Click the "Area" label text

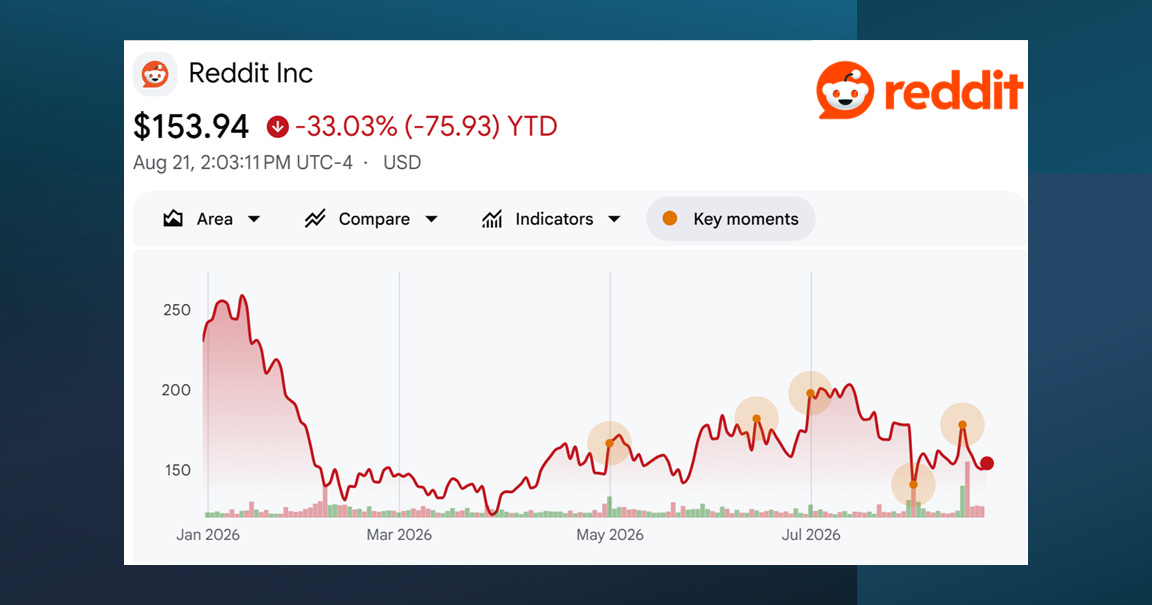pyautogui.click(x=215, y=219)
